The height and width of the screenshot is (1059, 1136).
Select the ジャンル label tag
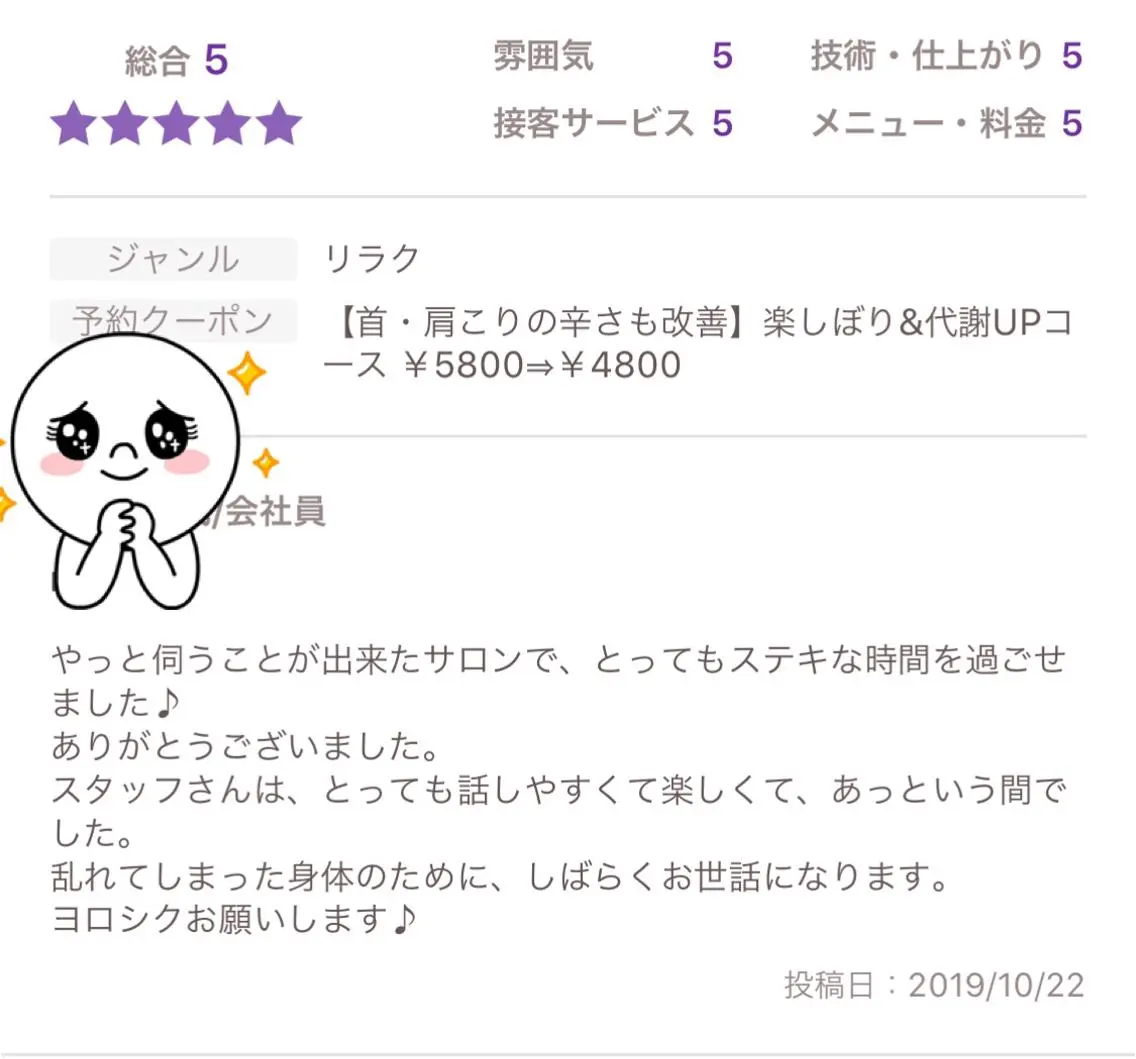tap(173, 259)
